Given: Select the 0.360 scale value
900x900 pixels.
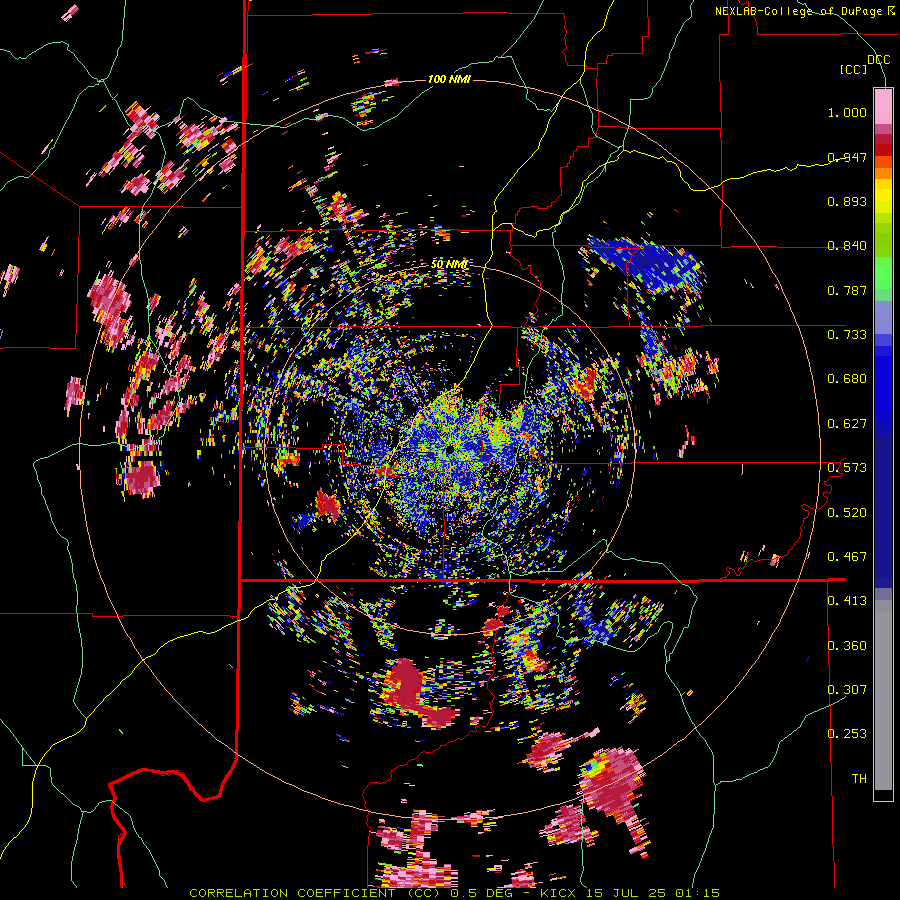Looking at the screenshot, I should click(847, 645).
